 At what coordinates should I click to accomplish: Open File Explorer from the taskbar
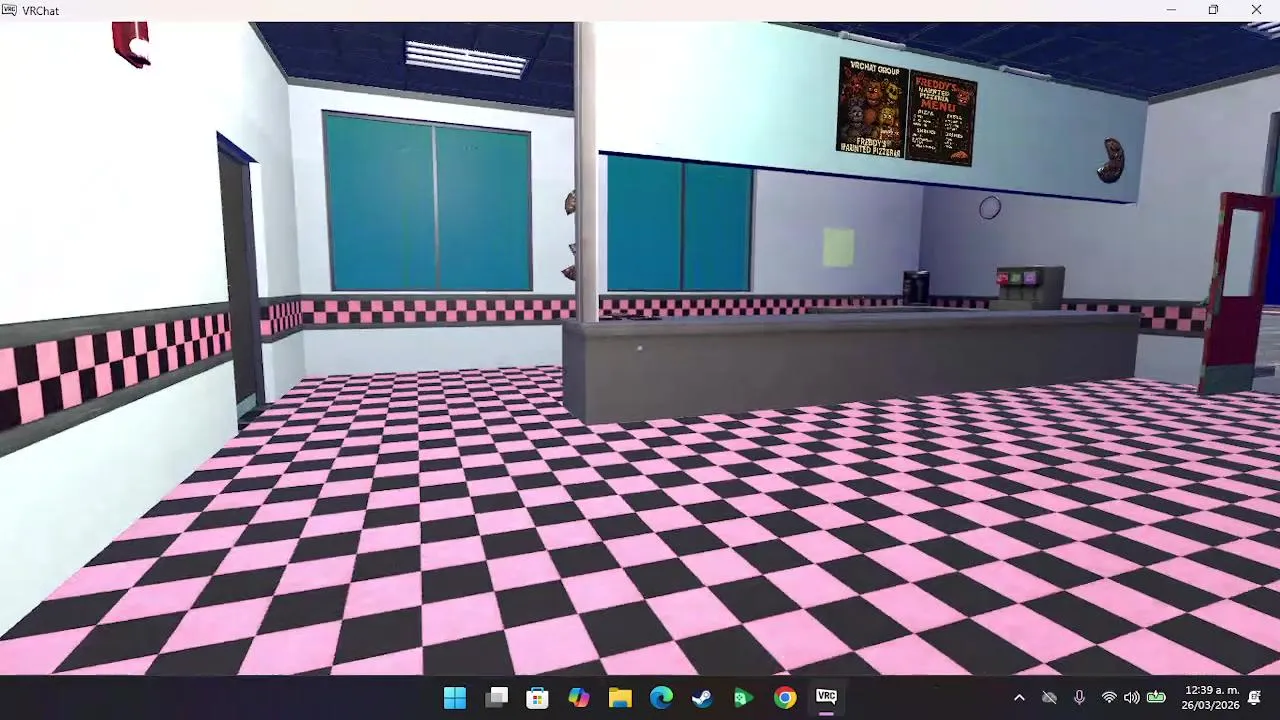click(620, 697)
